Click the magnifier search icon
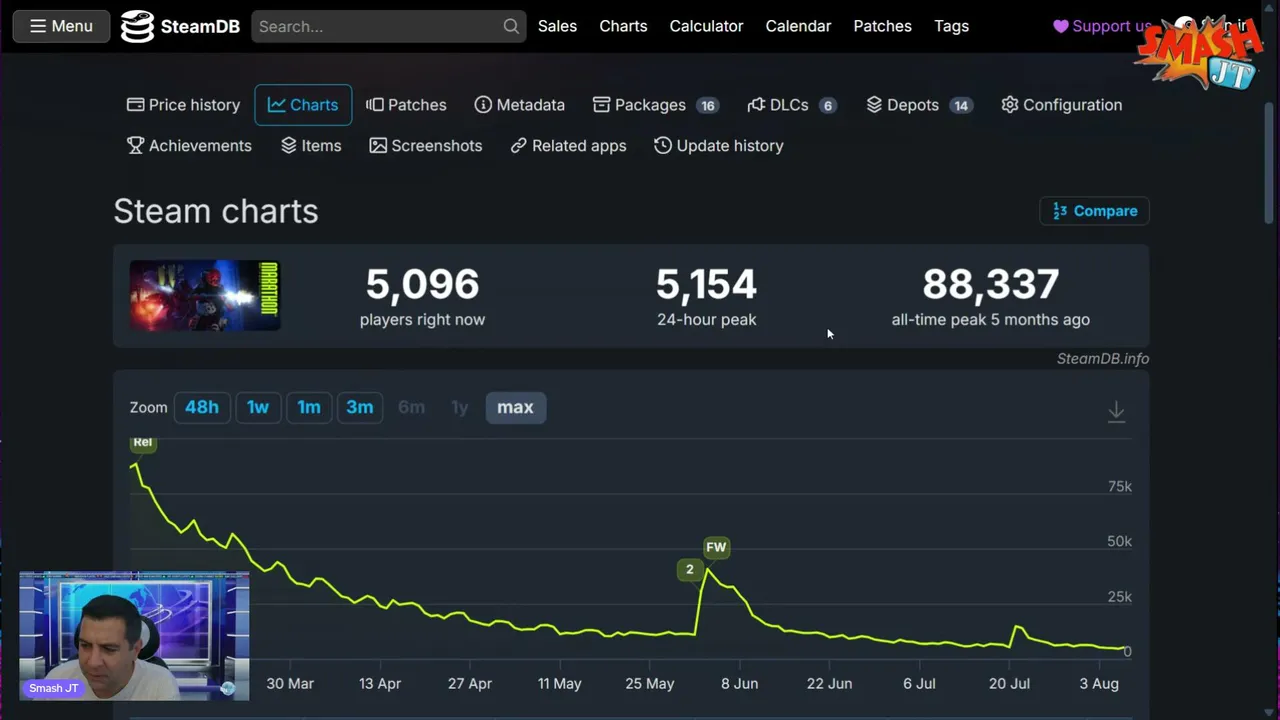This screenshot has width=1280, height=720. click(510, 26)
